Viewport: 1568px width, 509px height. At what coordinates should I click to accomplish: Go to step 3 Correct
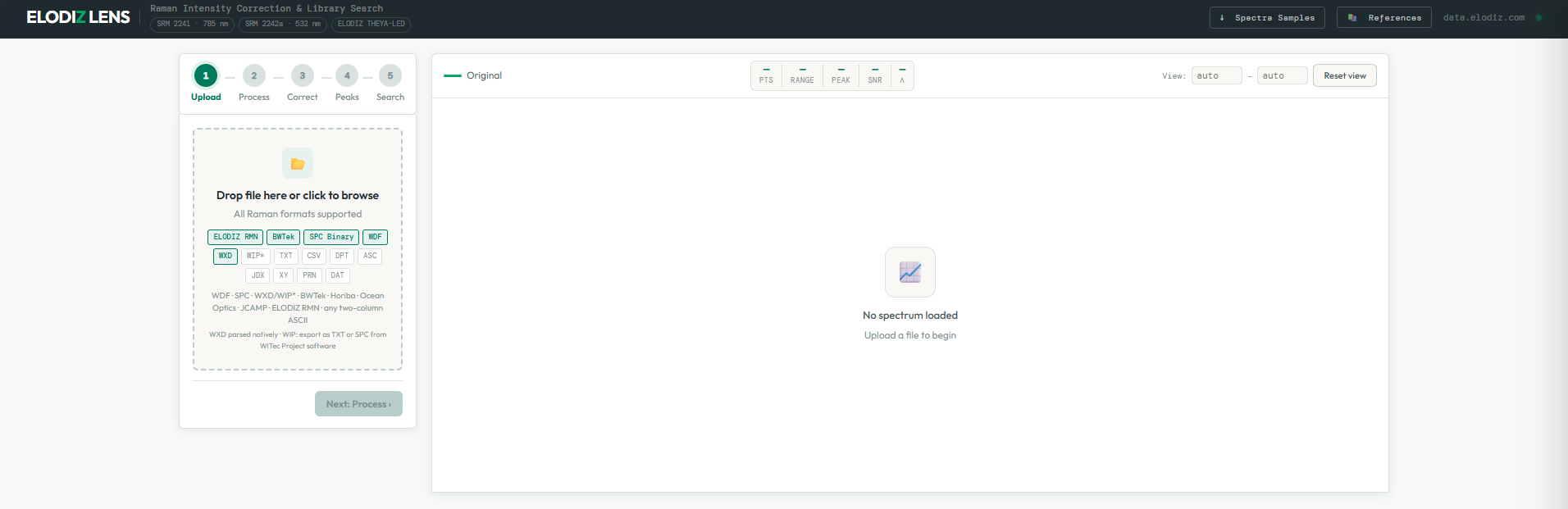click(x=303, y=83)
